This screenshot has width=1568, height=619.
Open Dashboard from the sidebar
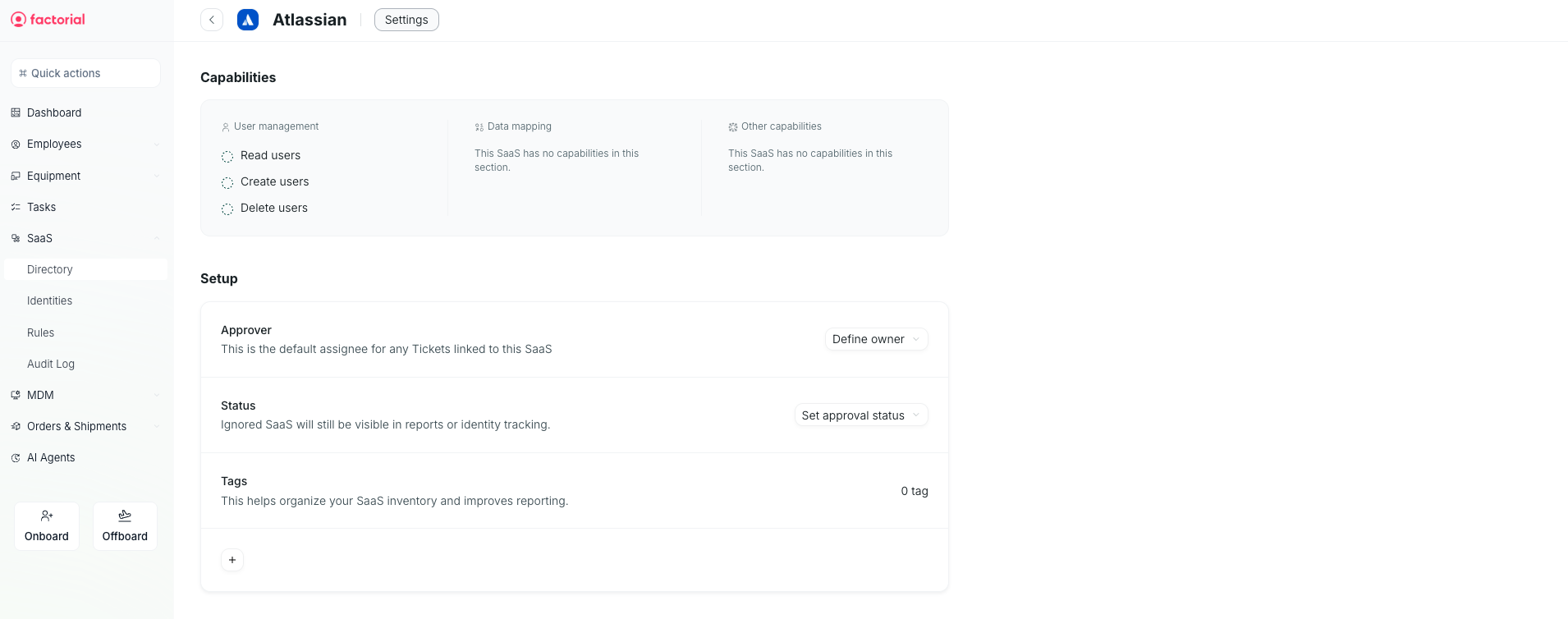[x=54, y=112]
